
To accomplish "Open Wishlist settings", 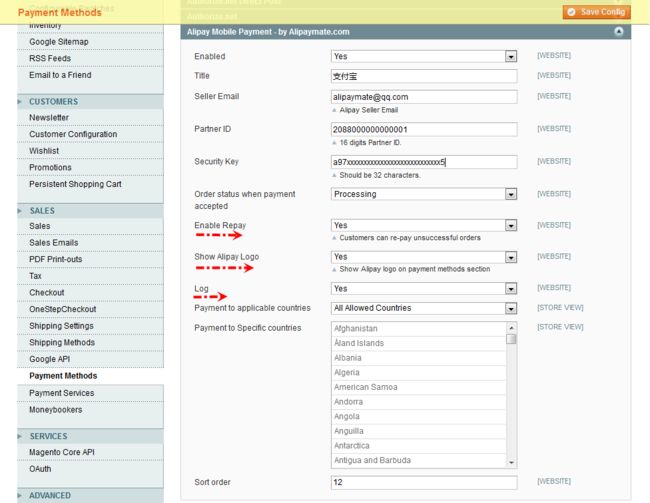I will point(90,151).
